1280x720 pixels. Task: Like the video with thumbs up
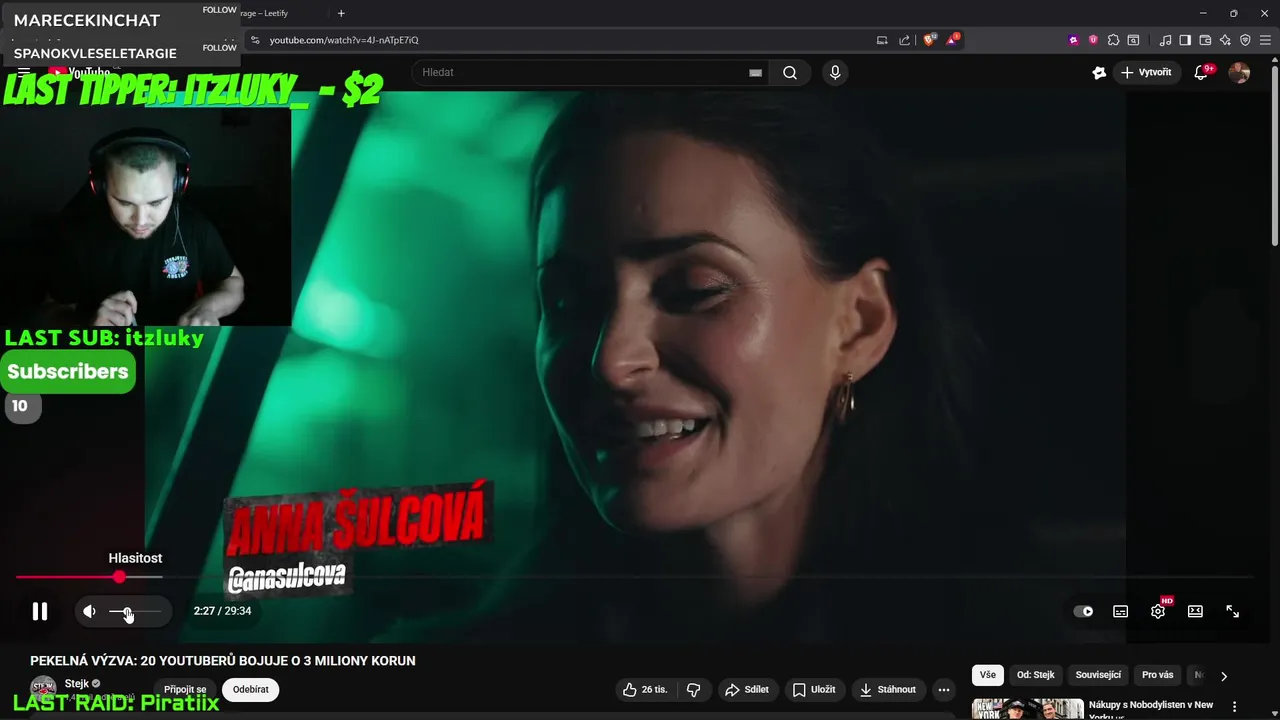pyautogui.click(x=645, y=689)
